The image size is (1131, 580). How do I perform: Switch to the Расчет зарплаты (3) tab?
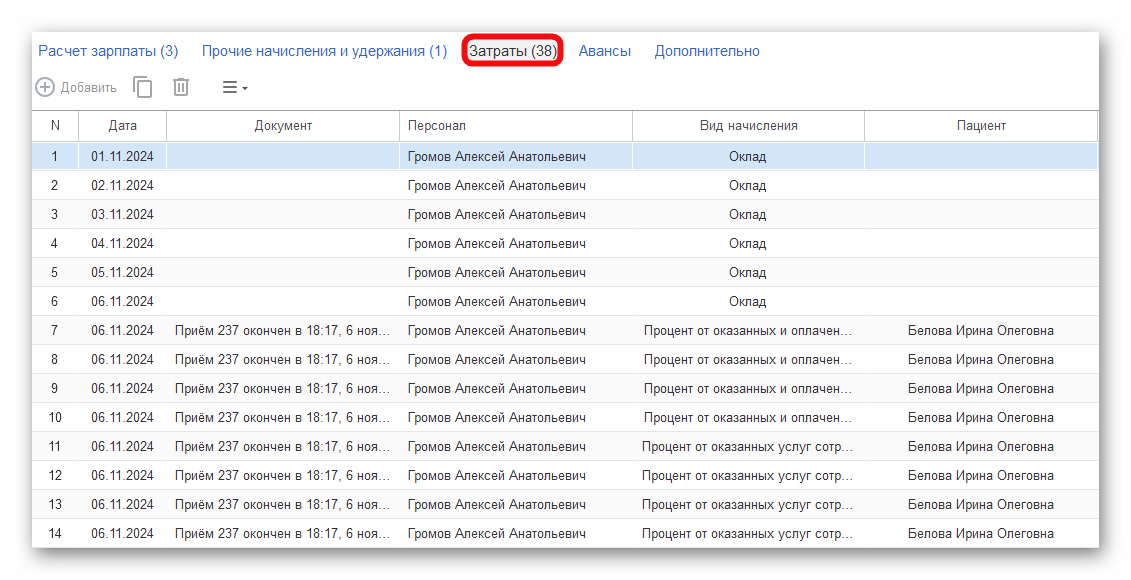point(108,51)
